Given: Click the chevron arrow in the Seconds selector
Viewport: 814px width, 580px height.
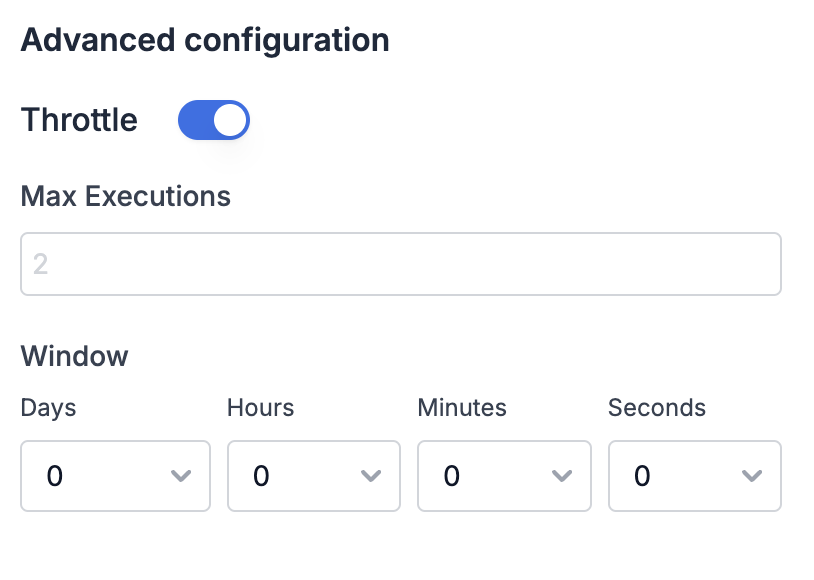Looking at the screenshot, I should [x=752, y=476].
